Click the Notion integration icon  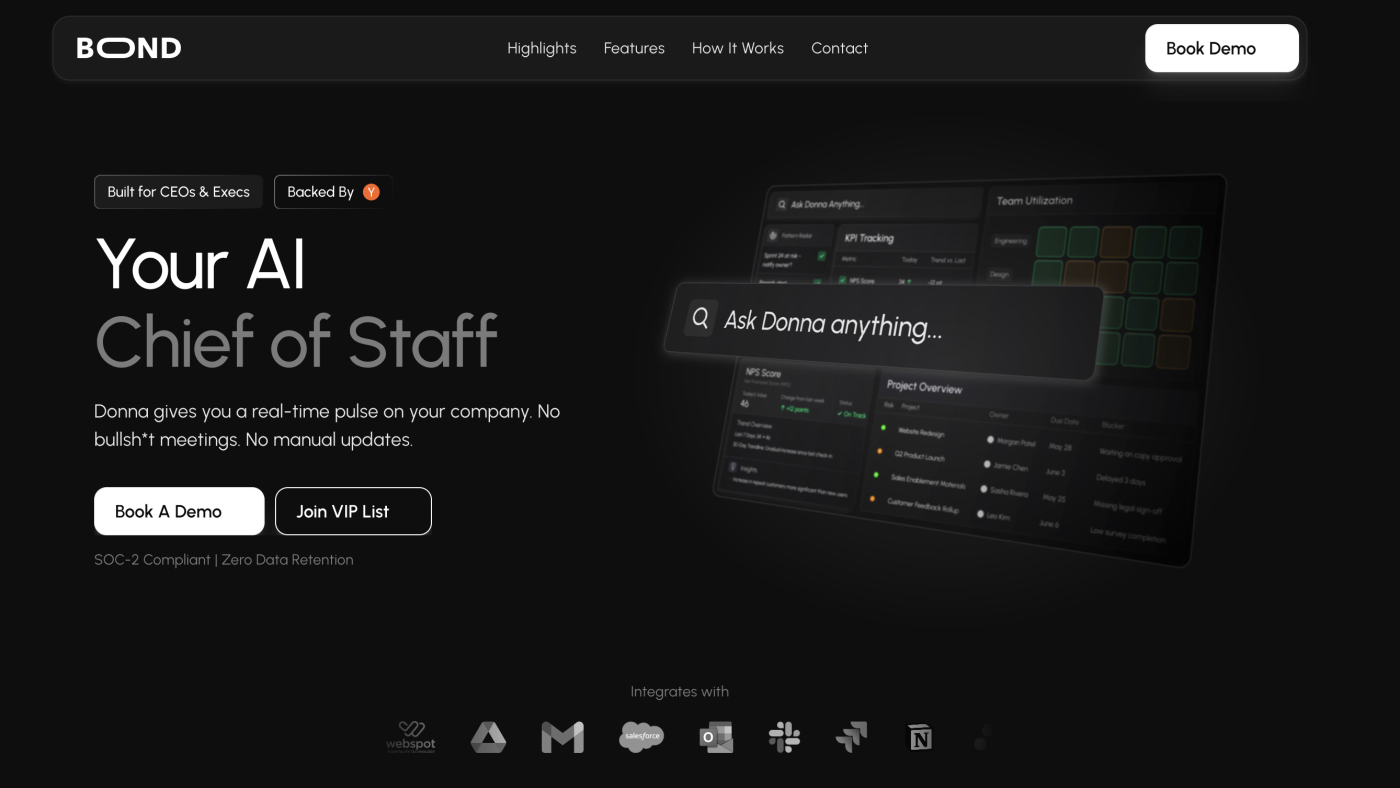(919, 738)
